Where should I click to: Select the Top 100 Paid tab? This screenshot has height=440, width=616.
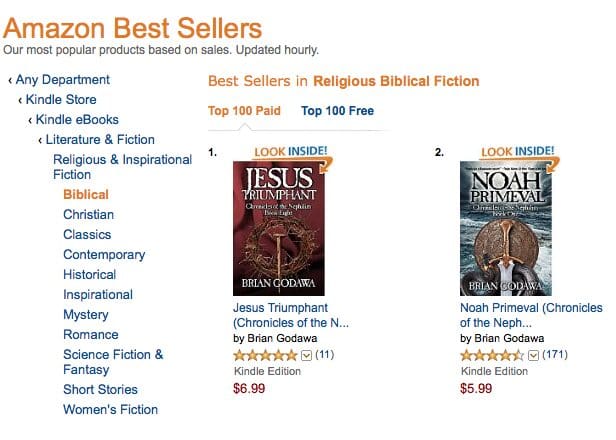point(244,111)
